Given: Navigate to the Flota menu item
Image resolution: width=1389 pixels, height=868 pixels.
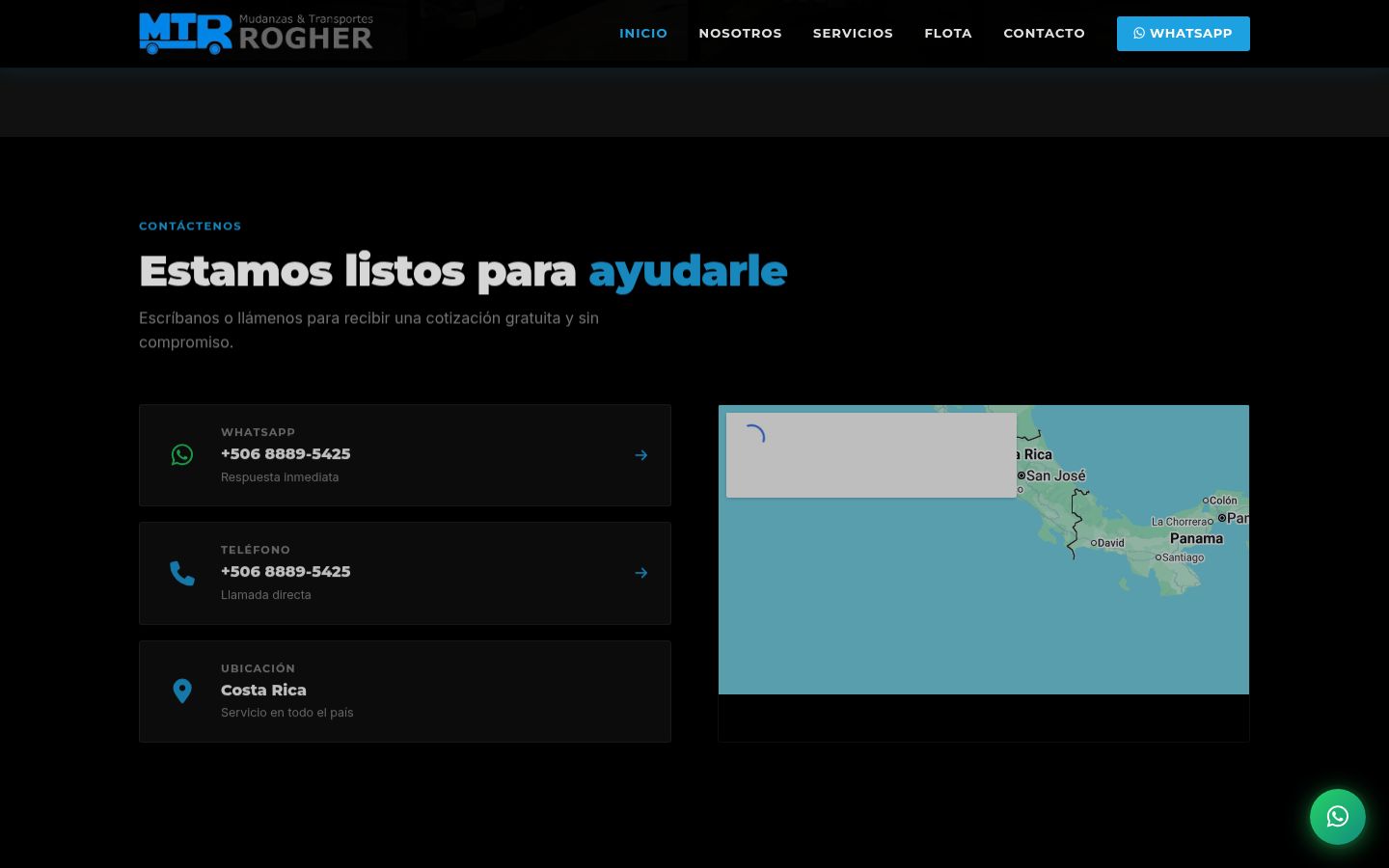Looking at the screenshot, I should click(948, 33).
